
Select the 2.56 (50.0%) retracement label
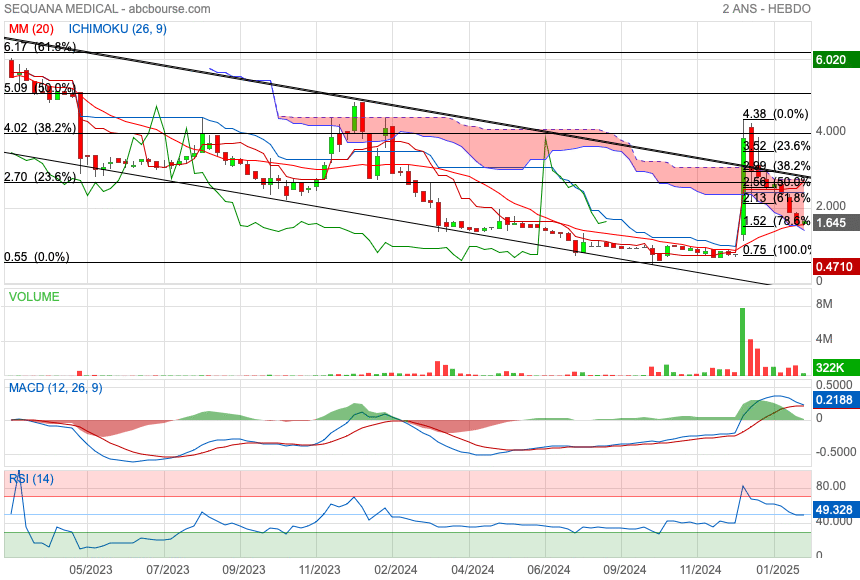coord(777,182)
